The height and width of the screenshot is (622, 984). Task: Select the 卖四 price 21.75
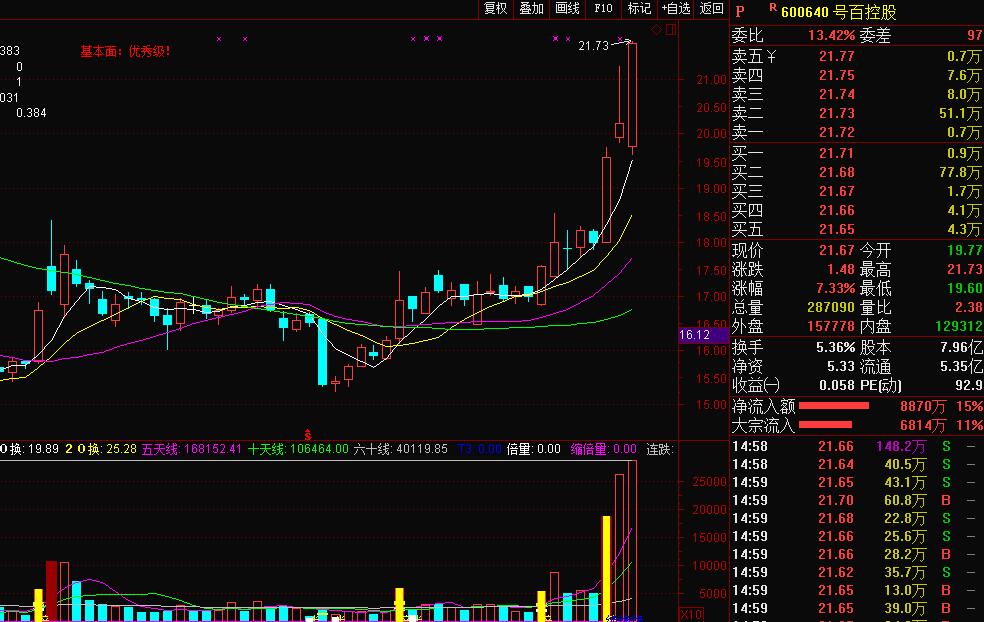(x=837, y=75)
